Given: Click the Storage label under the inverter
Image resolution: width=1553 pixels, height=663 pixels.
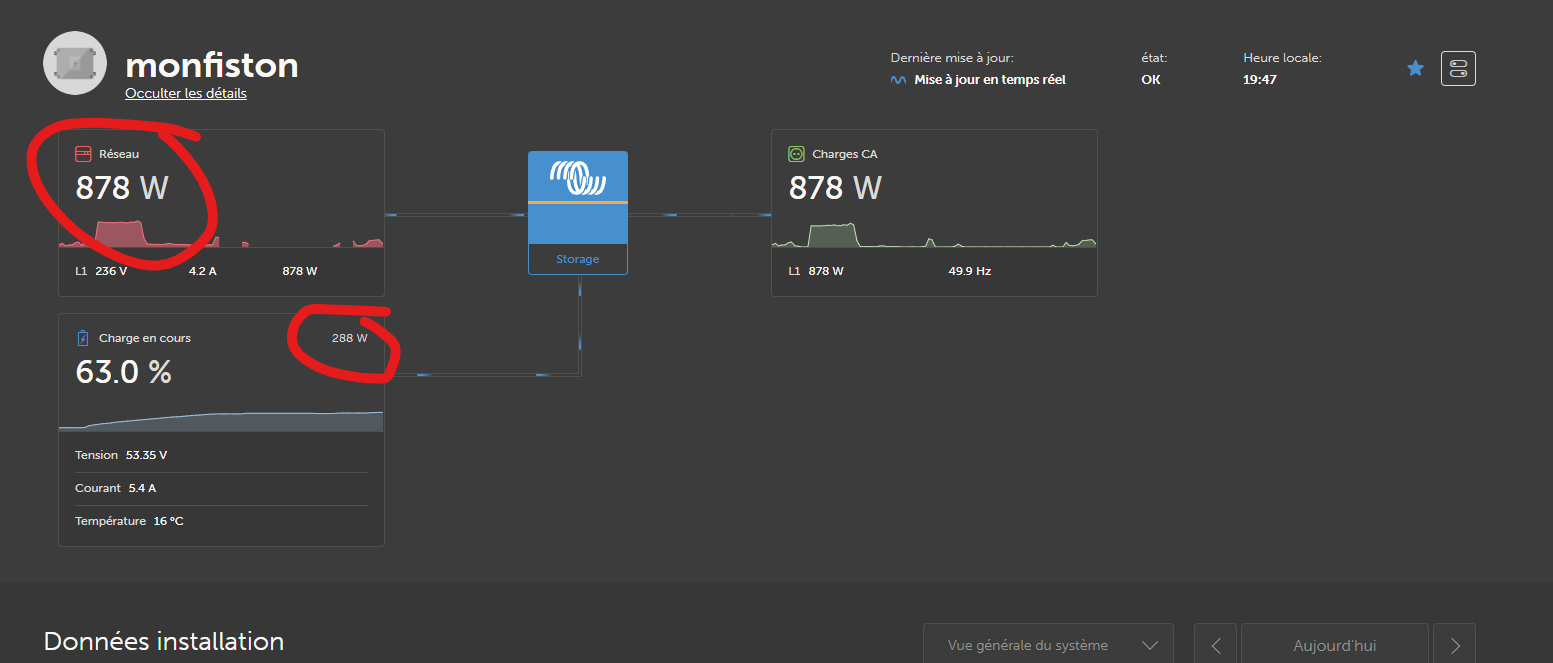Looking at the screenshot, I should coord(578,259).
